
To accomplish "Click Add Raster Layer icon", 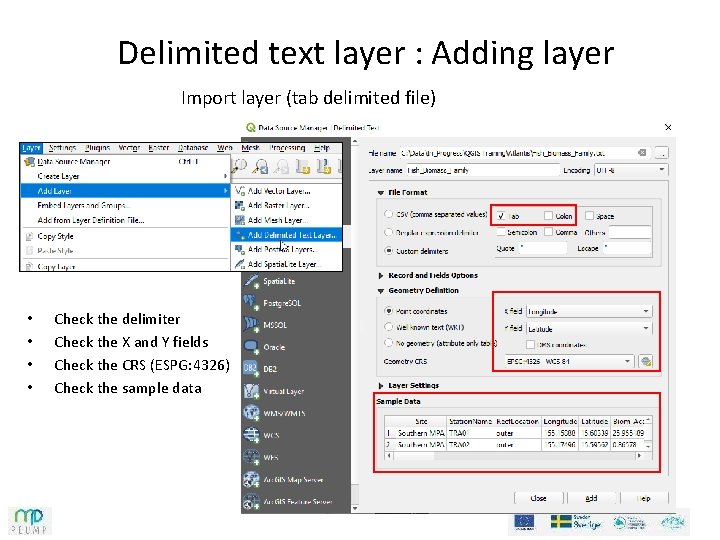I will [x=240, y=205].
